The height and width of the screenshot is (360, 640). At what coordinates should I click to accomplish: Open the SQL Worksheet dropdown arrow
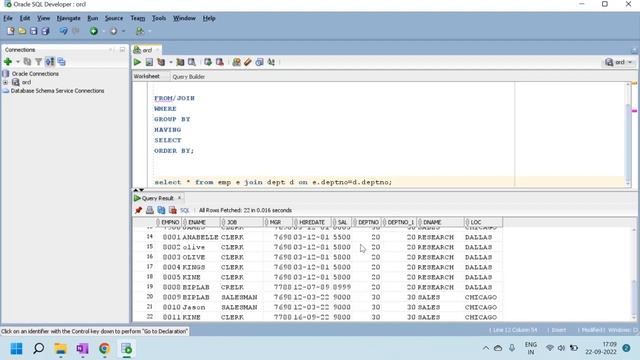pyautogui.click(x=149, y=31)
